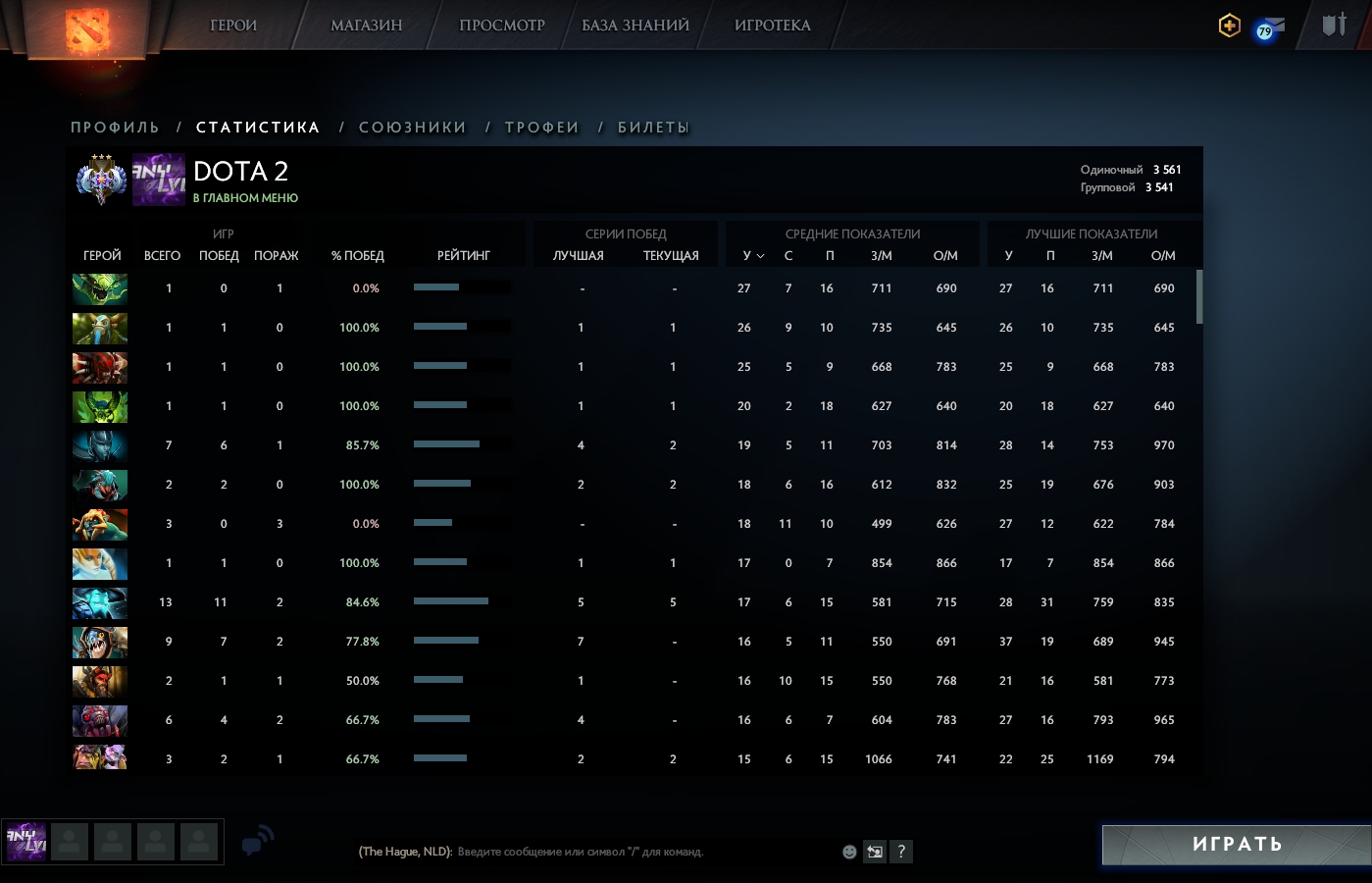Image resolution: width=1372 pixels, height=883 pixels.
Task: Switch to the ПРОФИЛЬ tab
Action: pos(115,128)
